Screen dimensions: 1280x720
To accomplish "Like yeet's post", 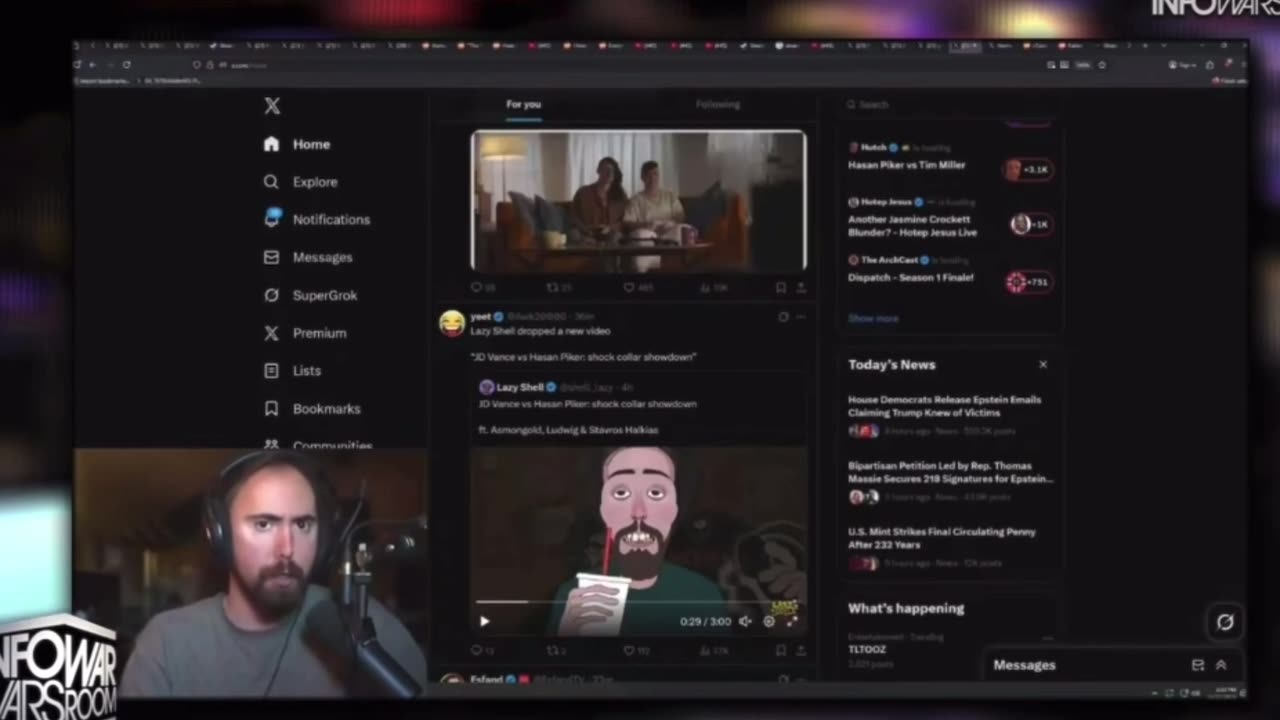I will [x=635, y=651].
